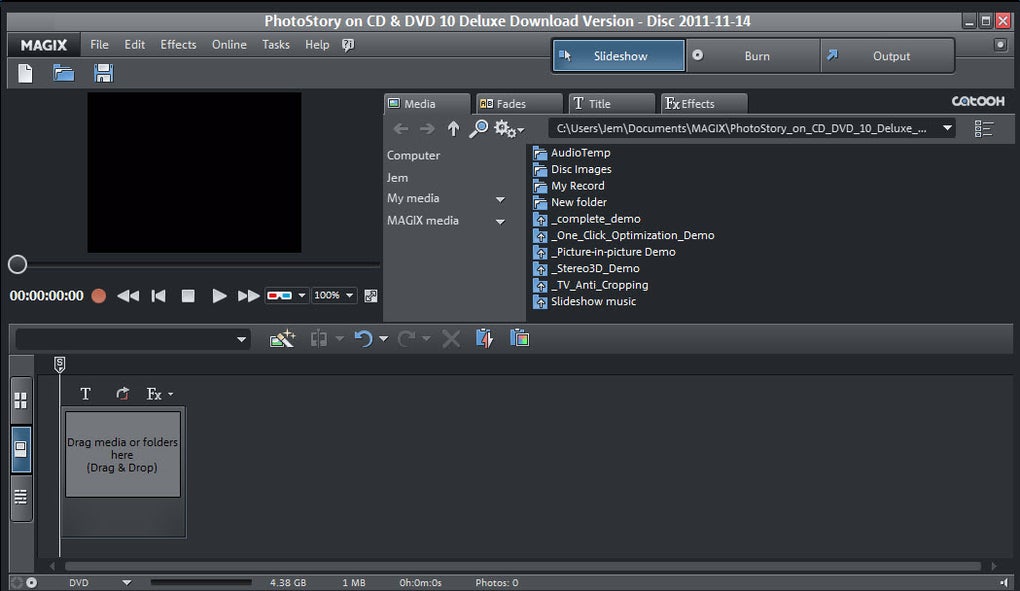Toggle fullscreen preview monitor
Screen dimensions: 1020x591
(x=371, y=296)
